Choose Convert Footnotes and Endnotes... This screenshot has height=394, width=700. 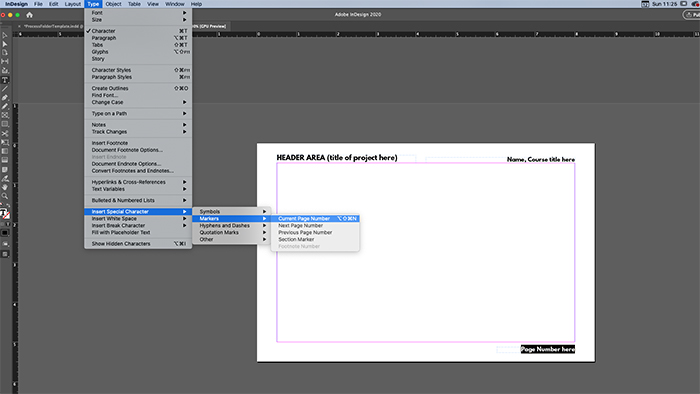(138, 170)
